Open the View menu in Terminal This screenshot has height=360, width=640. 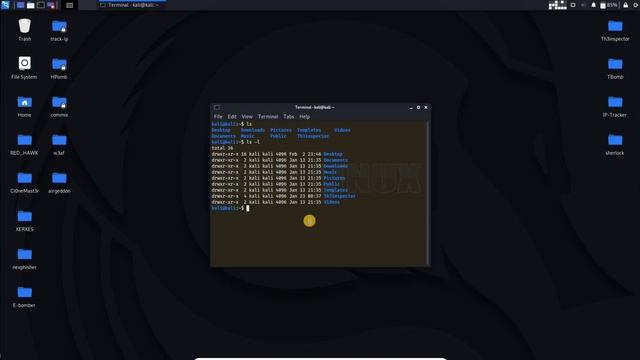247,117
